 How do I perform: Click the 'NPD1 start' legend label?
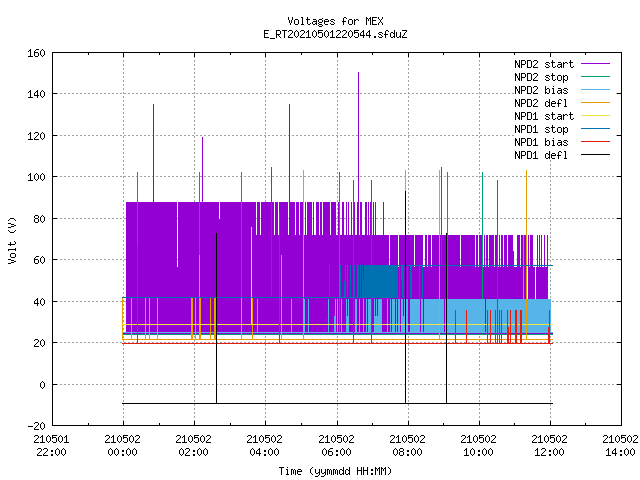pos(544,116)
